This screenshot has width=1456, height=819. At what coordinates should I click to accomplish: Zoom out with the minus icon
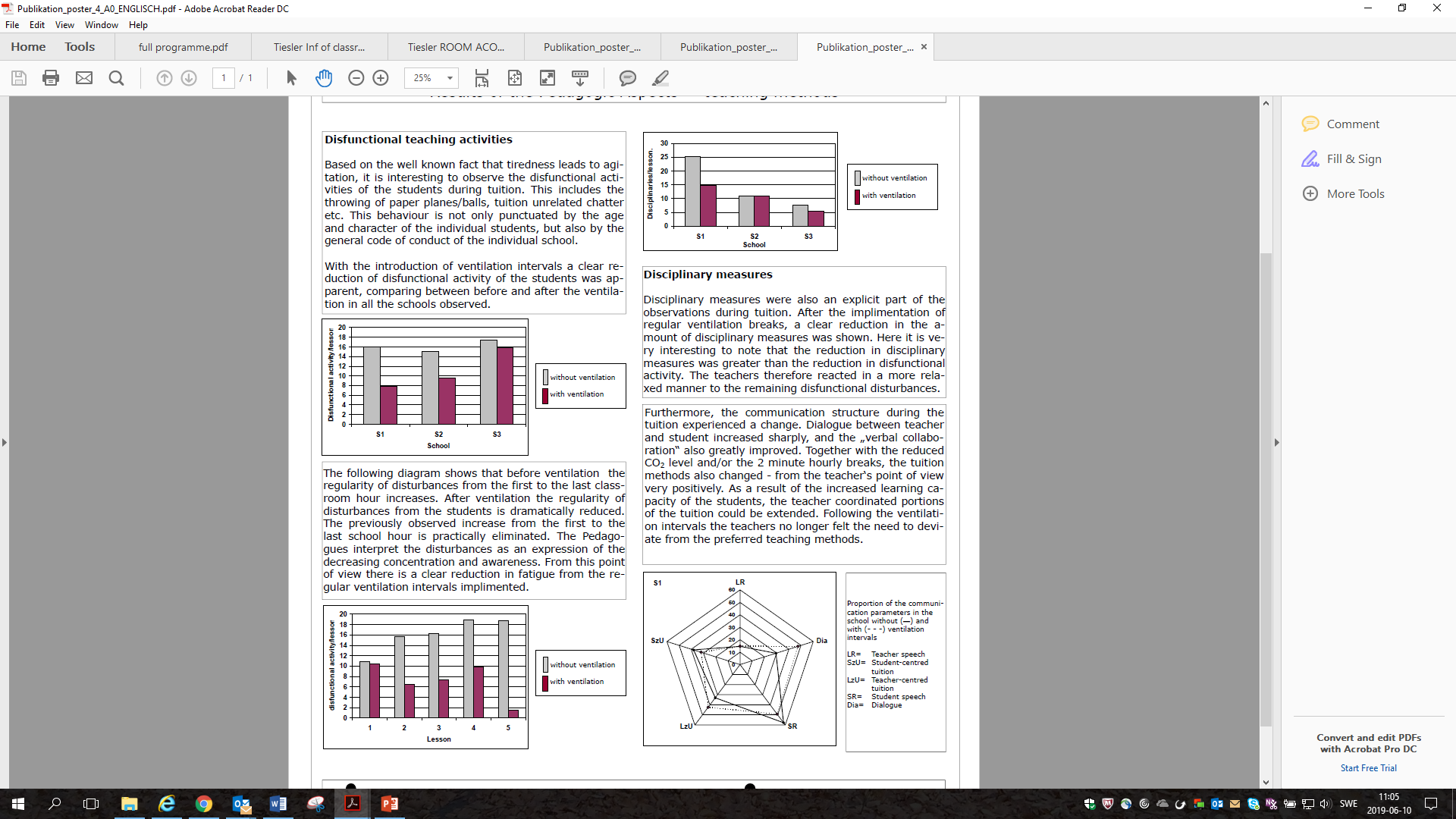pyautogui.click(x=356, y=78)
